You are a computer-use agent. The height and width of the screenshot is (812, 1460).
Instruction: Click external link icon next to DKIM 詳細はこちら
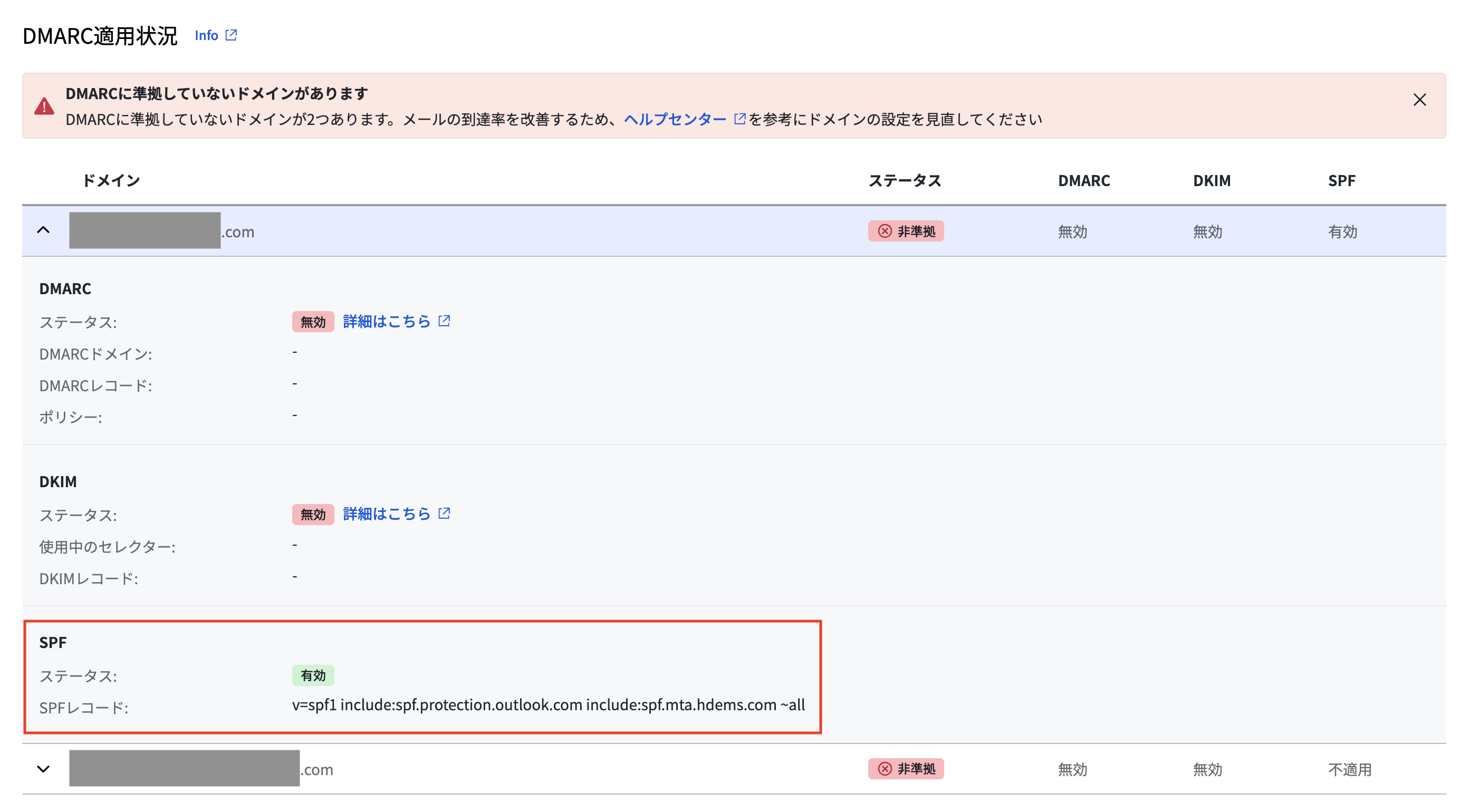tap(446, 514)
